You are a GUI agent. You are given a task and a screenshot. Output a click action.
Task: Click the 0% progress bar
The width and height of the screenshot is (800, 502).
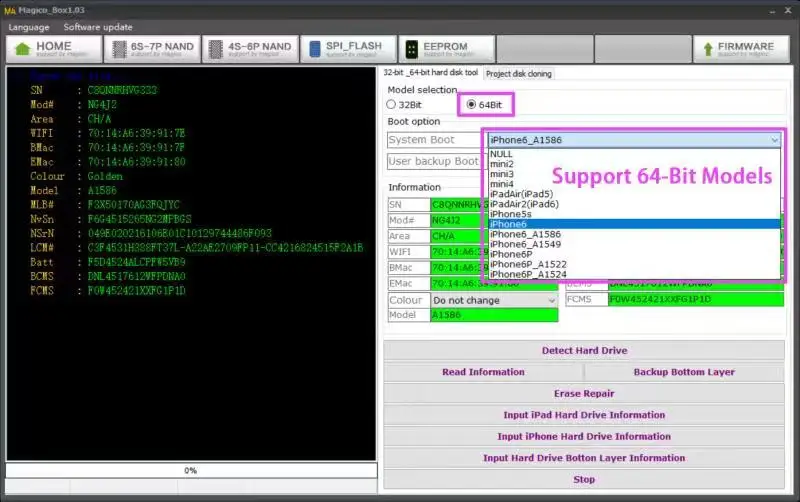(191, 470)
